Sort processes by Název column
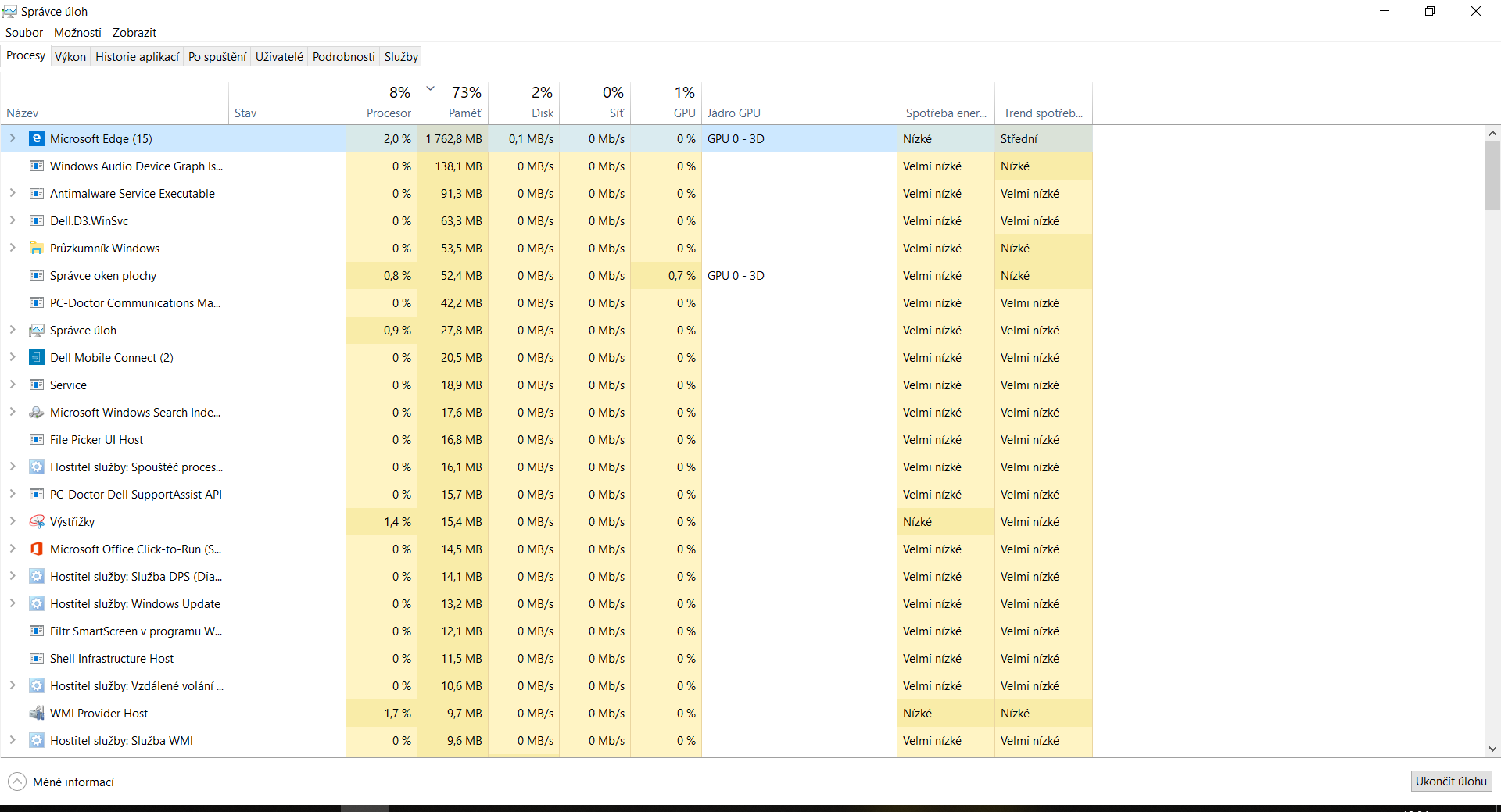This screenshot has height=812, width=1501. pyautogui.click(x=115, y=103)
